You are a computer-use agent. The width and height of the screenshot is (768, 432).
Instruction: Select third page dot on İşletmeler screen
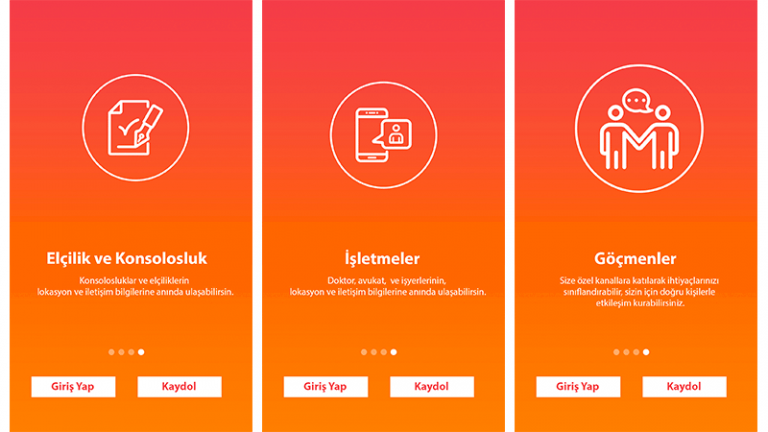(x=384, y=352)
